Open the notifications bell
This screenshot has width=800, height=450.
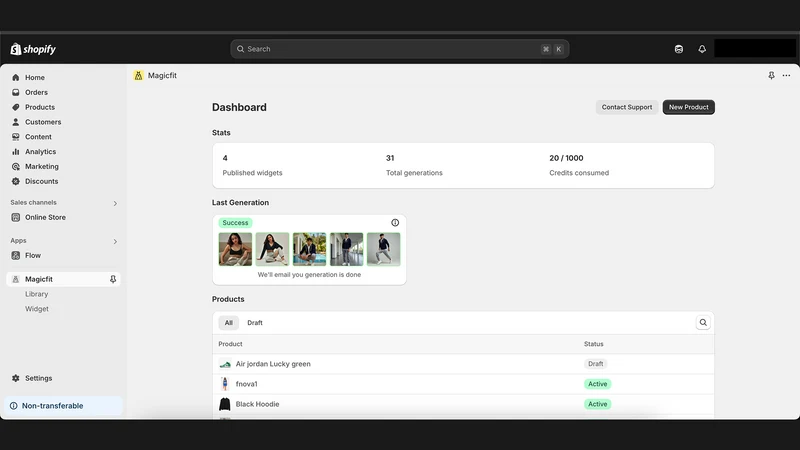[702, 49]
